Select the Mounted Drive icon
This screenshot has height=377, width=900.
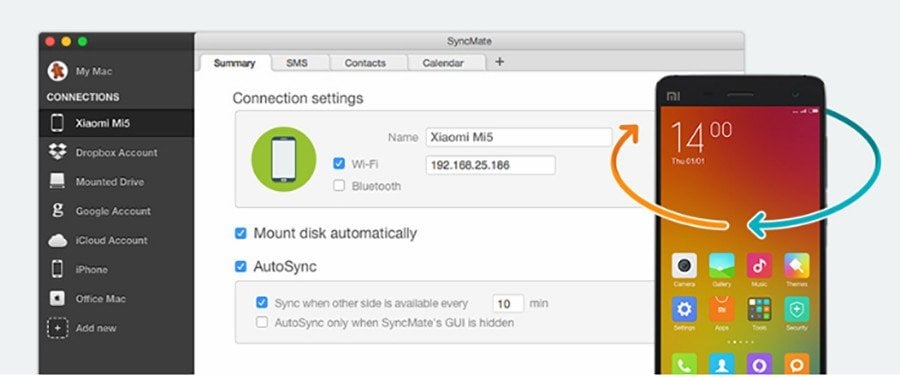tap(57, 181)
